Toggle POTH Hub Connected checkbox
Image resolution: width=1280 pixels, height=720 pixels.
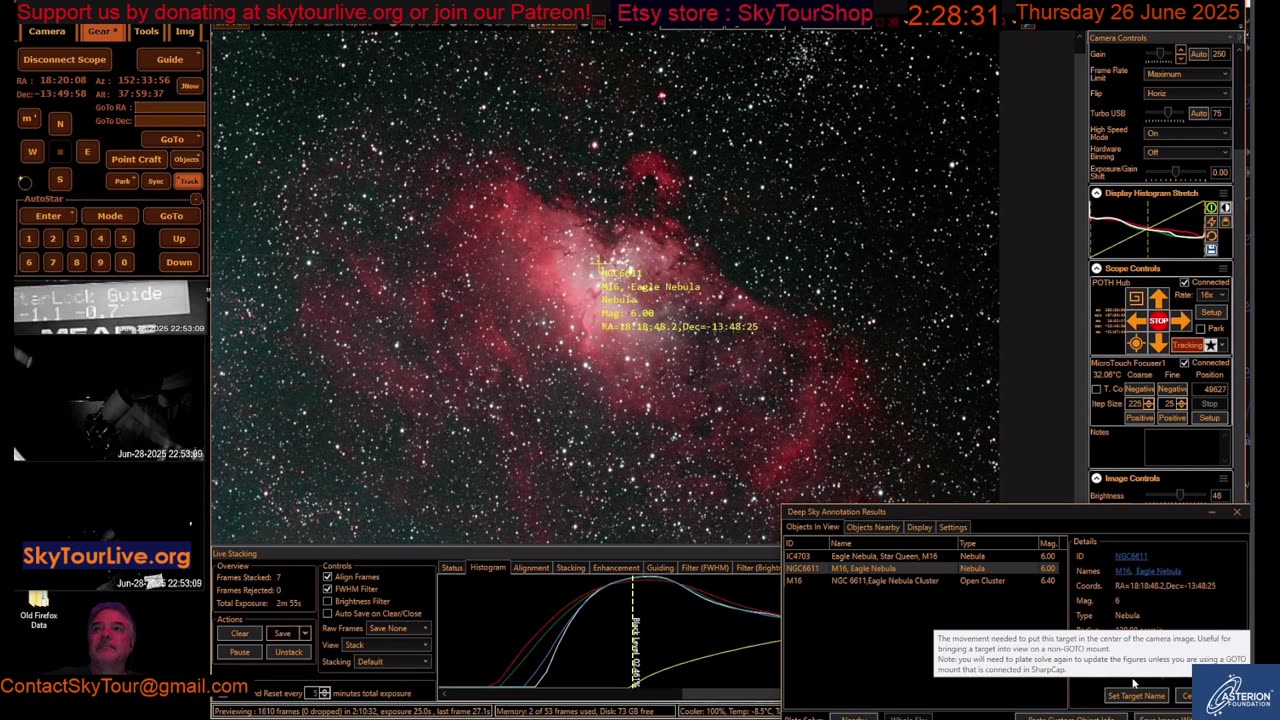(x=1185, y=283)
